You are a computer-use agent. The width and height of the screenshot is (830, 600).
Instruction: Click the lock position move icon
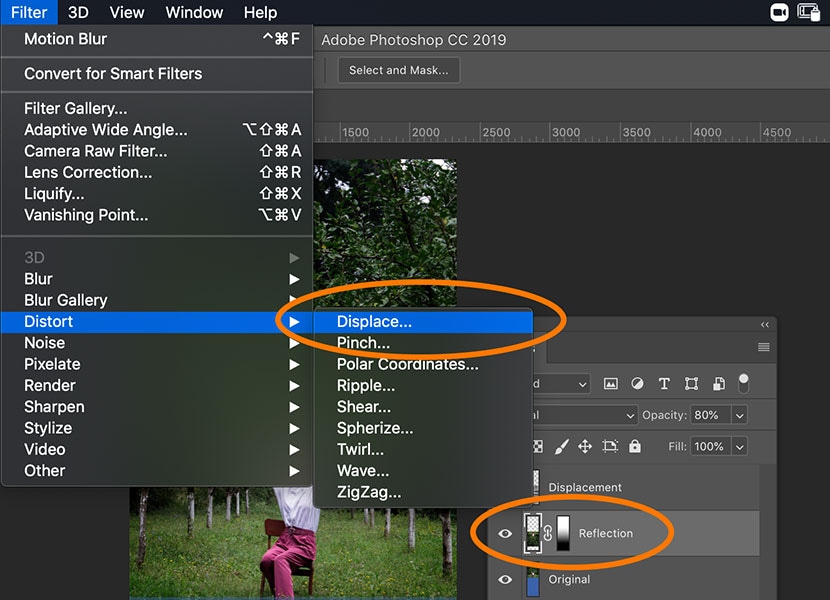click(585, 447)
